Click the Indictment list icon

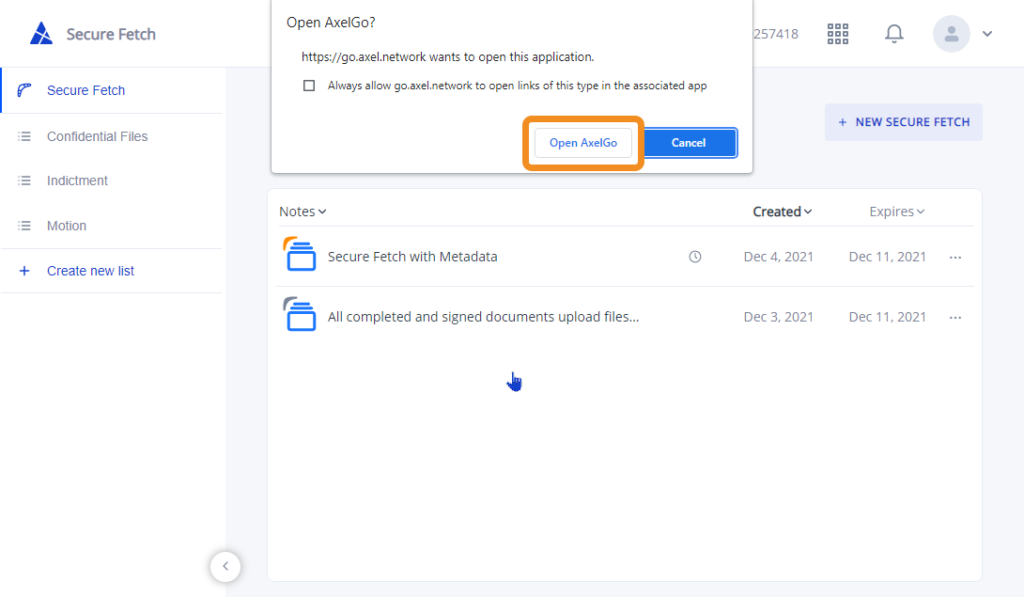[24, 181]
